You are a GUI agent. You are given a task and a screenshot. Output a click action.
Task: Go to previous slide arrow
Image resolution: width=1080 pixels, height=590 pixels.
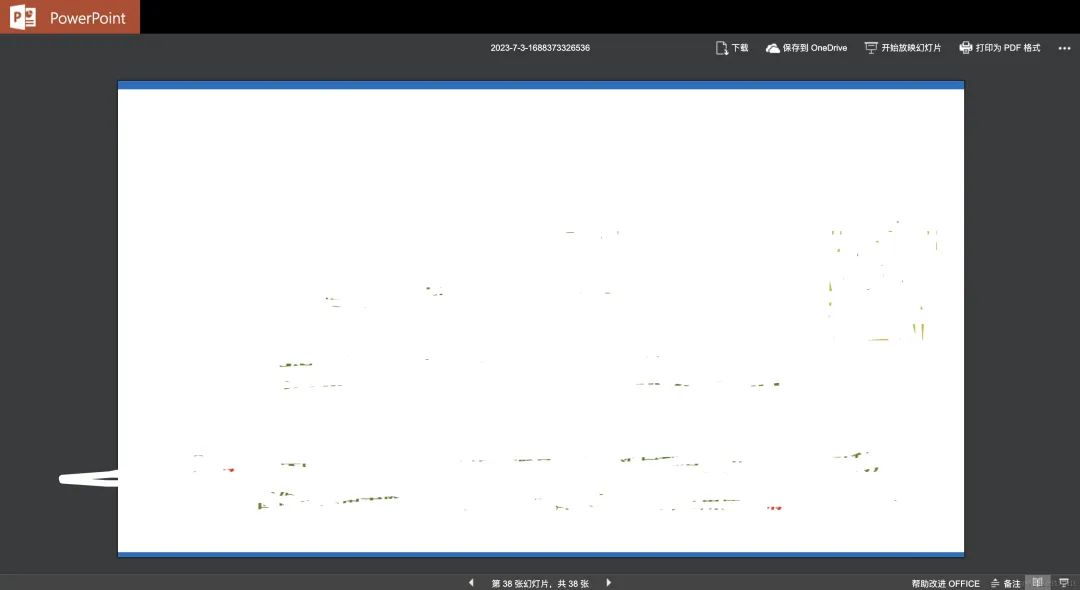(471, 582)
